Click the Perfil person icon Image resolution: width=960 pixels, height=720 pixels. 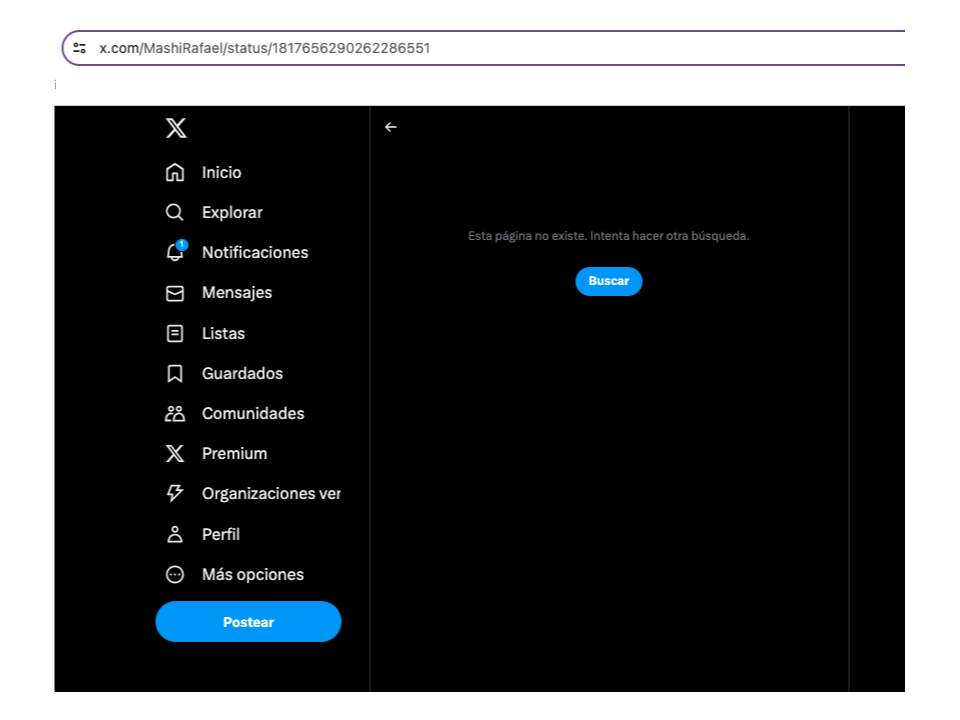click(175, 534)
